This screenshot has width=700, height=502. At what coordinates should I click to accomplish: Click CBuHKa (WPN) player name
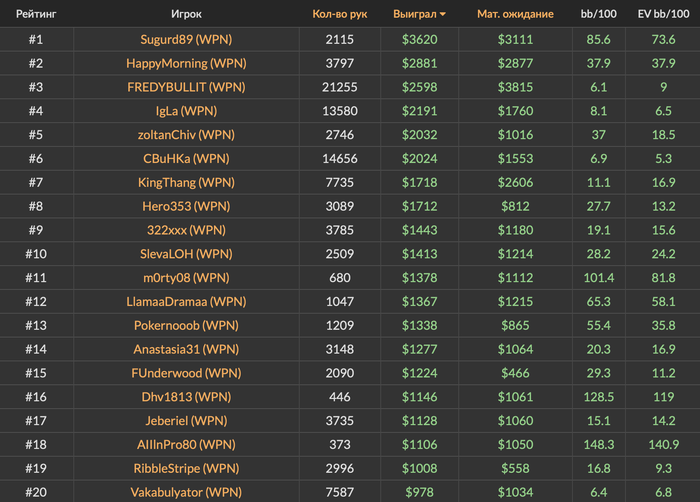click(186, 159)
